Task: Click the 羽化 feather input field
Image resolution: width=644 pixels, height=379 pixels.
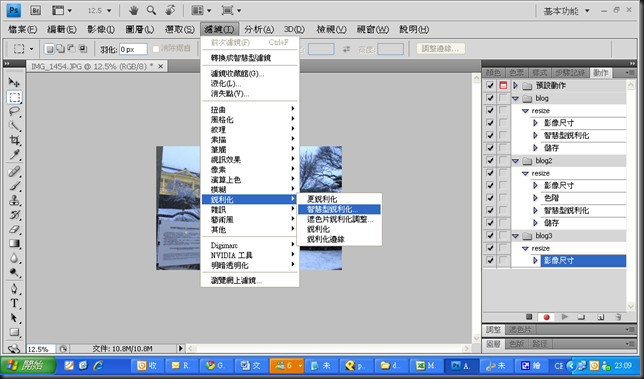Action: click(133, 49)
